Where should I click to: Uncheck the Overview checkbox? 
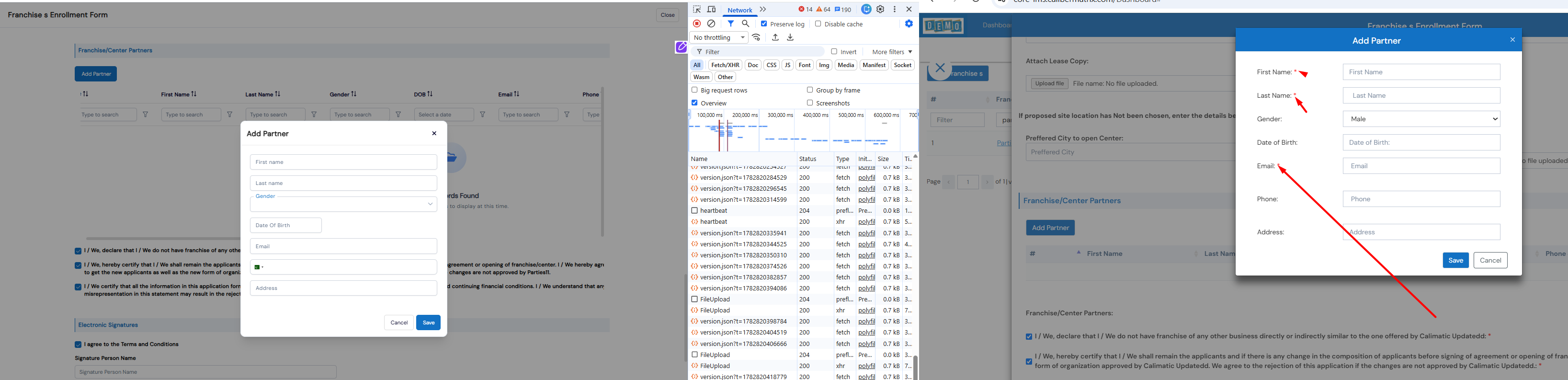[694, 103]
